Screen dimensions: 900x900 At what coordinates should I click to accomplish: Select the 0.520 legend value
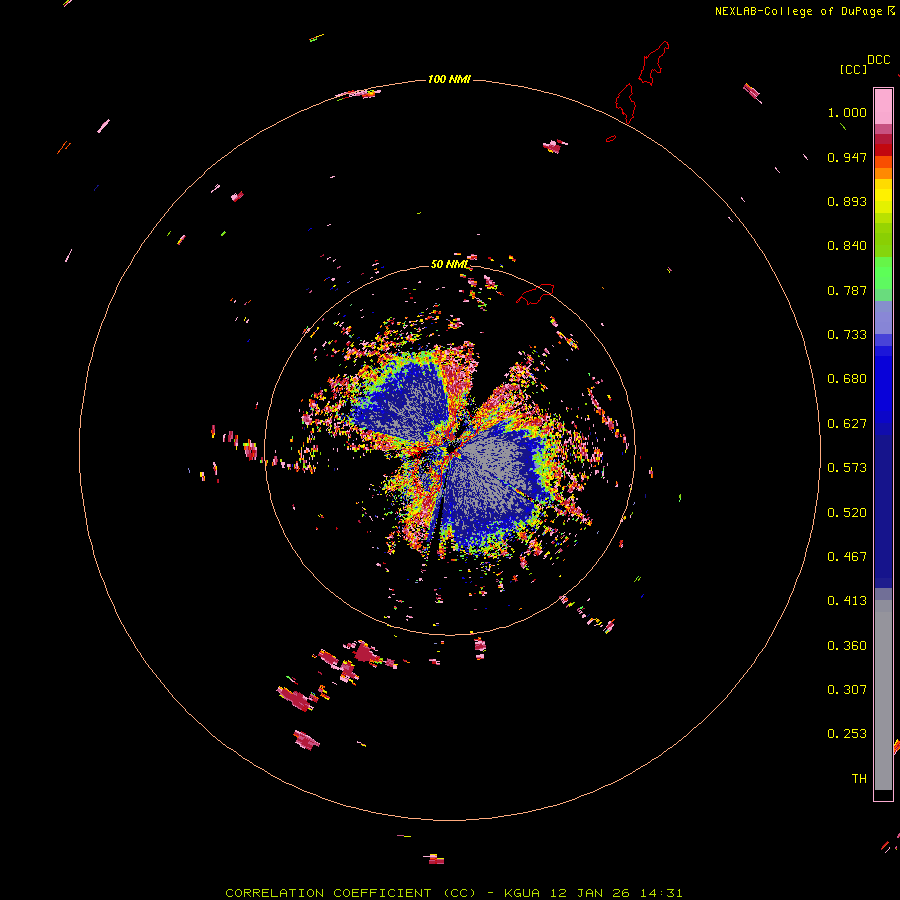pos(847,513)
